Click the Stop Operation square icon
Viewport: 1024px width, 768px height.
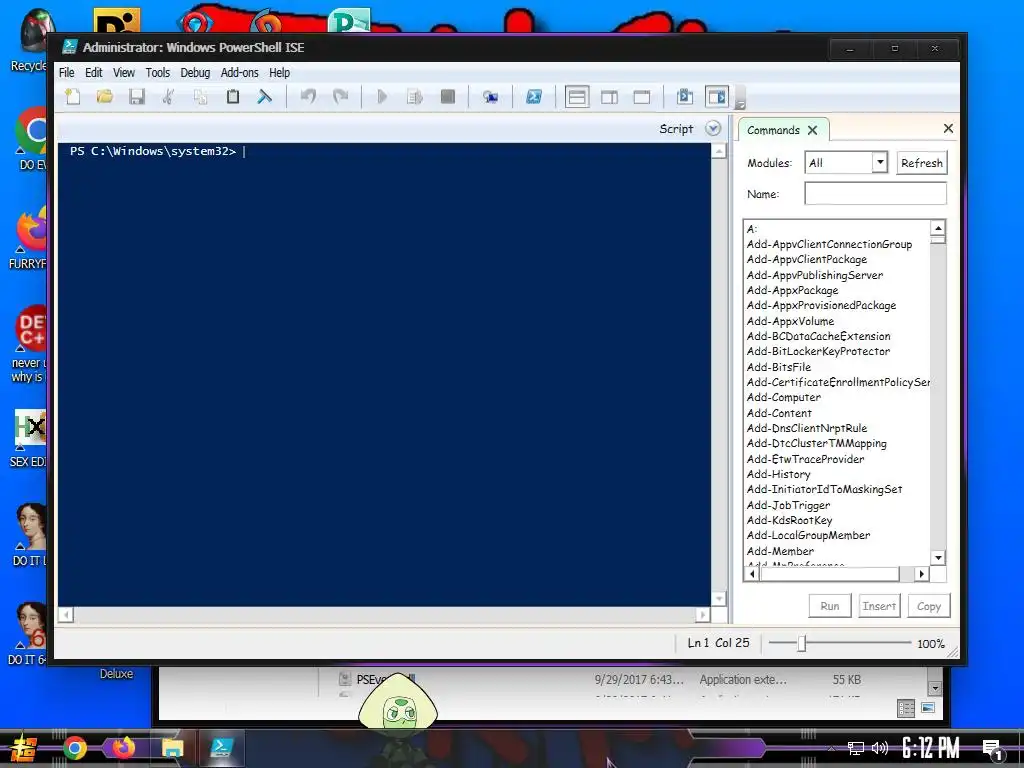(x=447, y=97)
